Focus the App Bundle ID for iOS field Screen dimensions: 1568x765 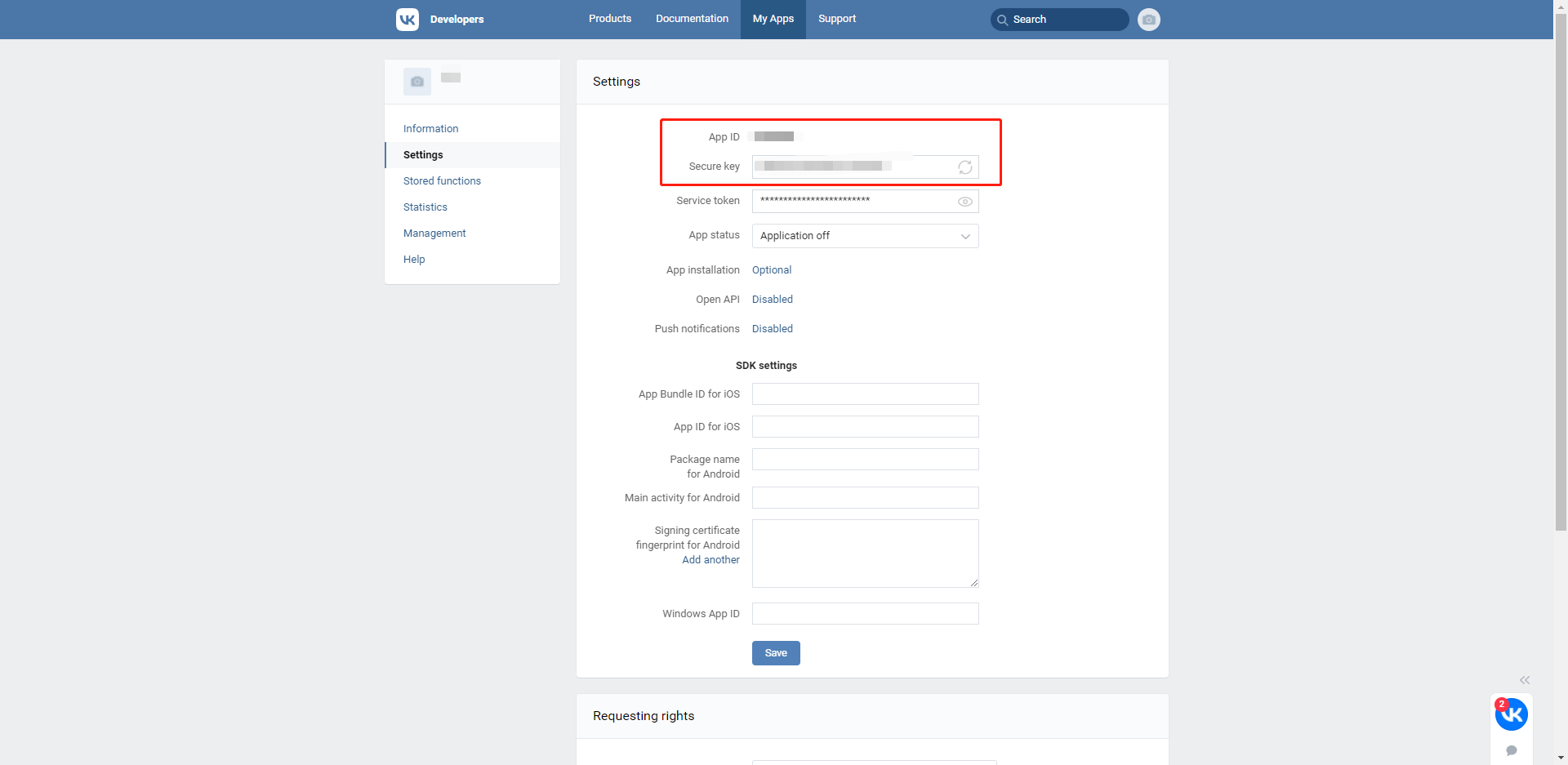pyautogui.click(x=865, y=394)
